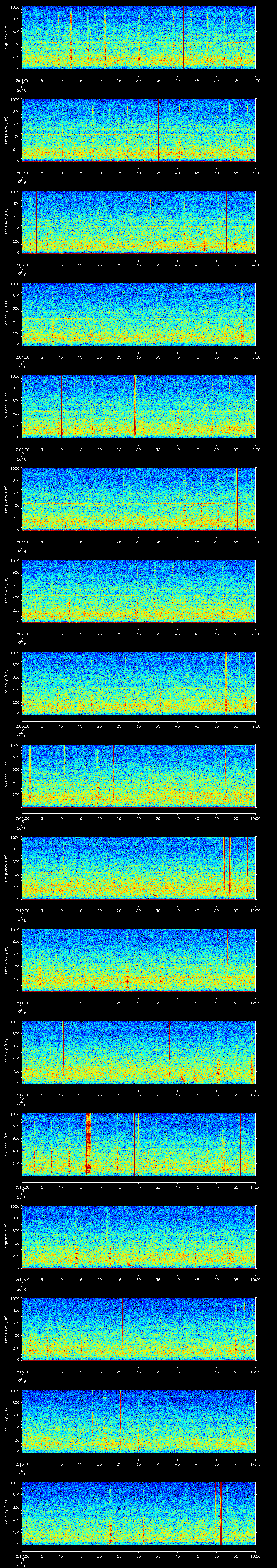Click the wide red burst in 2:13:00 panel
277x1568 pixels.
88,1144
